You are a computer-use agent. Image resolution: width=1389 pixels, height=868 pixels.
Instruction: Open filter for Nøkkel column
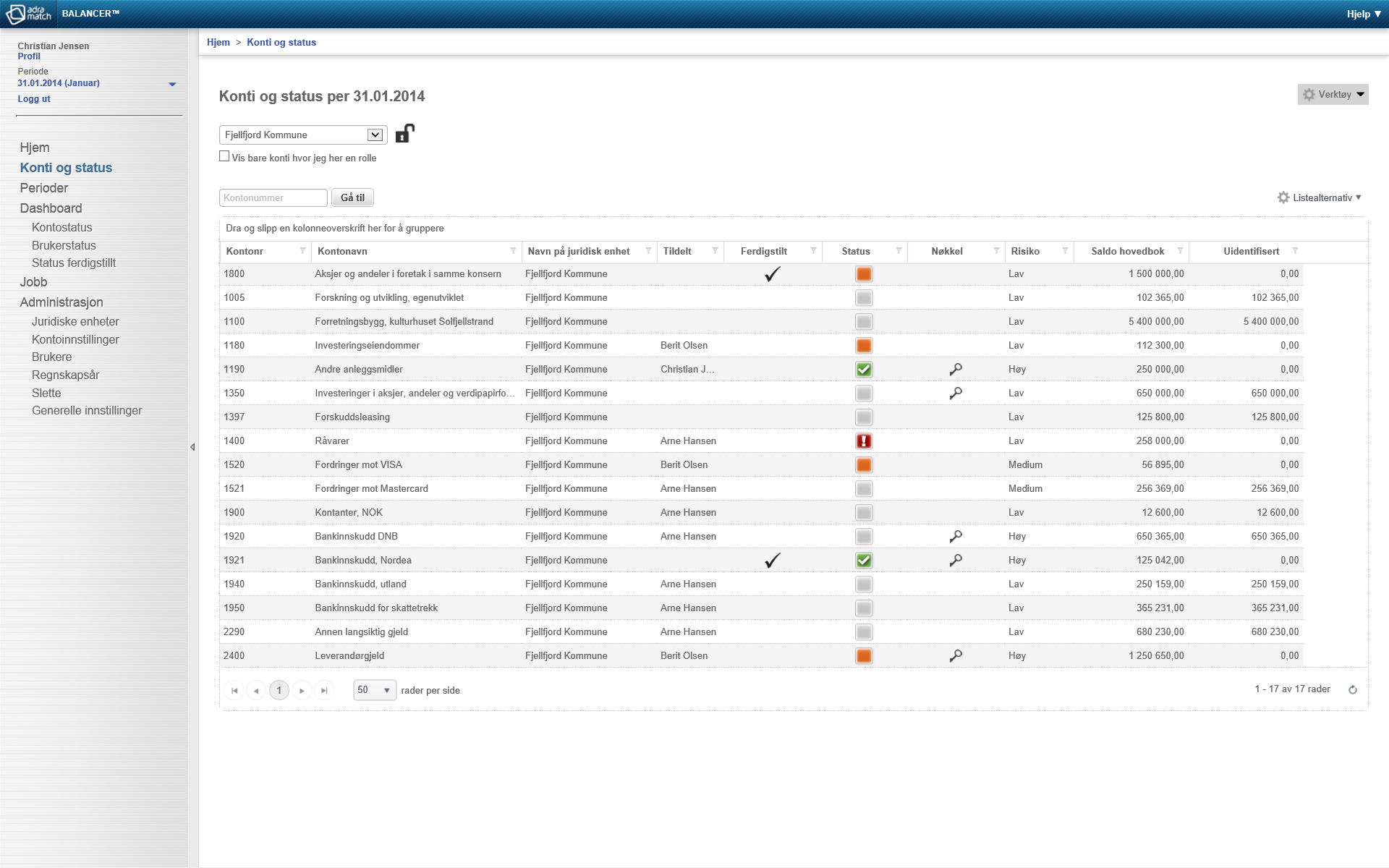point(996,251)
